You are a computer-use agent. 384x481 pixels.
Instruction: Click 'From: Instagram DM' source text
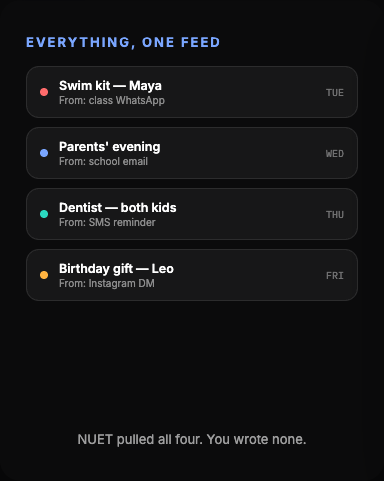[x=107, y=283]
